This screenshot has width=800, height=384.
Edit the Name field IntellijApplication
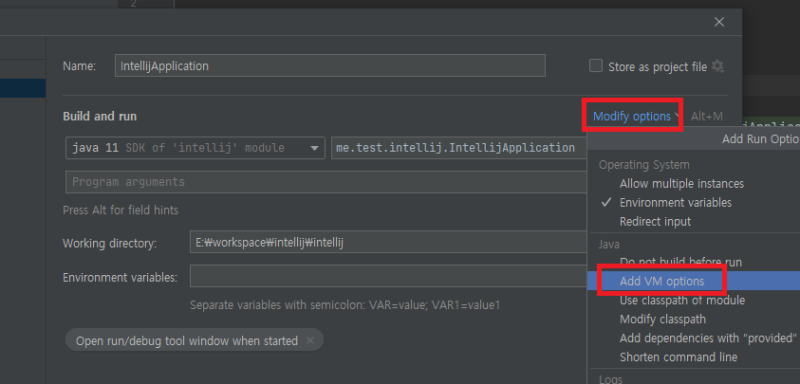(x=330, y=66)
